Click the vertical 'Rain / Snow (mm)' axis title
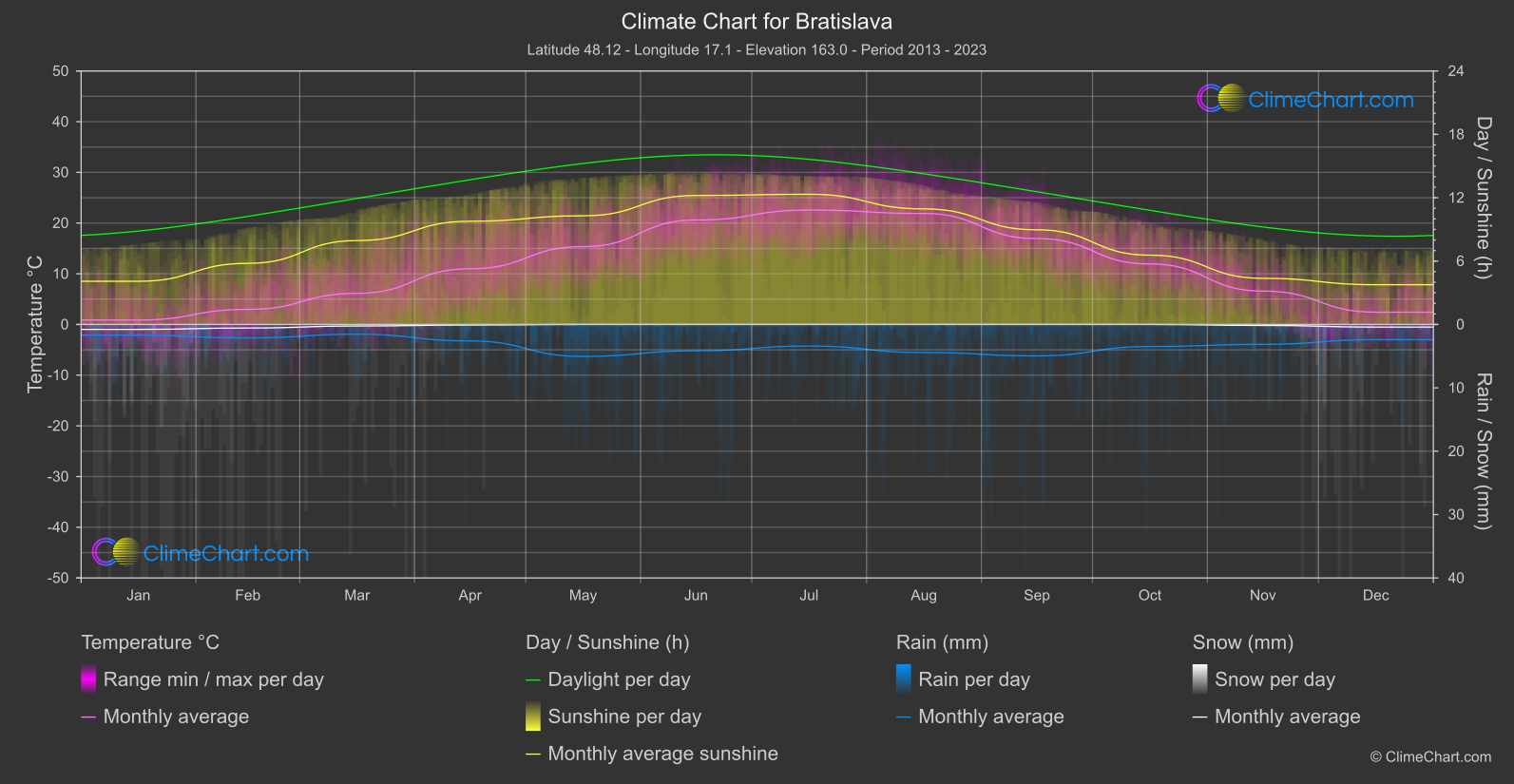The height and width of the screenshot is (784, 1514). click(x=1484, y=451)
